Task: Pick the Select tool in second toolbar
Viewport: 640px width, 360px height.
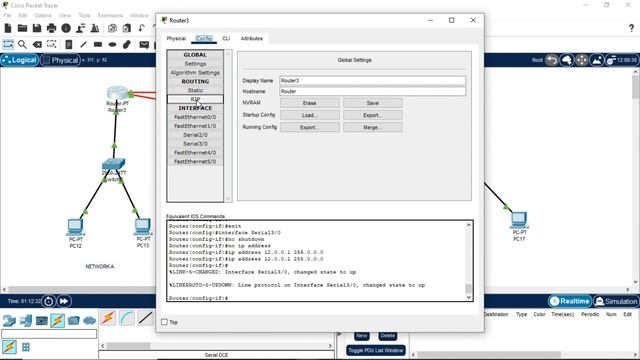Action: (x=8, y=44)
